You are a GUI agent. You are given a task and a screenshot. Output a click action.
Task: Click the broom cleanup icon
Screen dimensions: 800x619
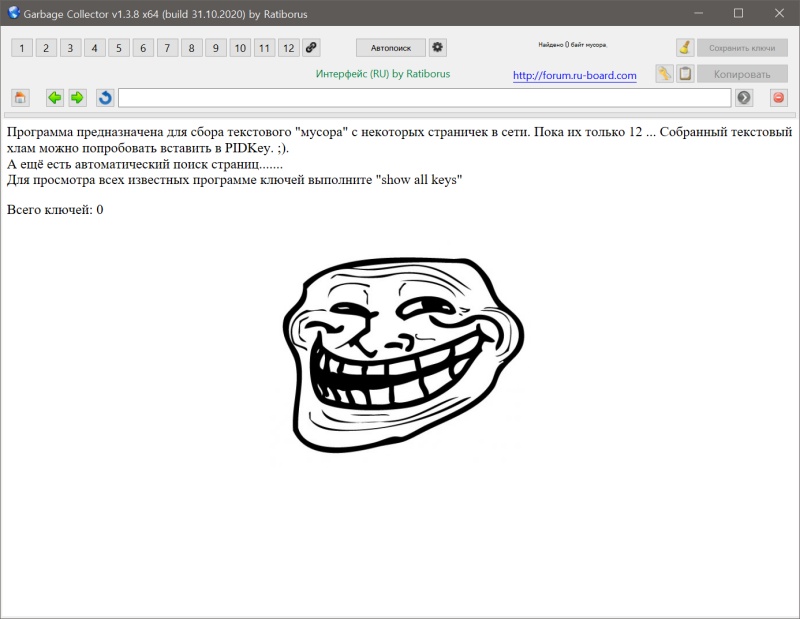tap(685, 47)
